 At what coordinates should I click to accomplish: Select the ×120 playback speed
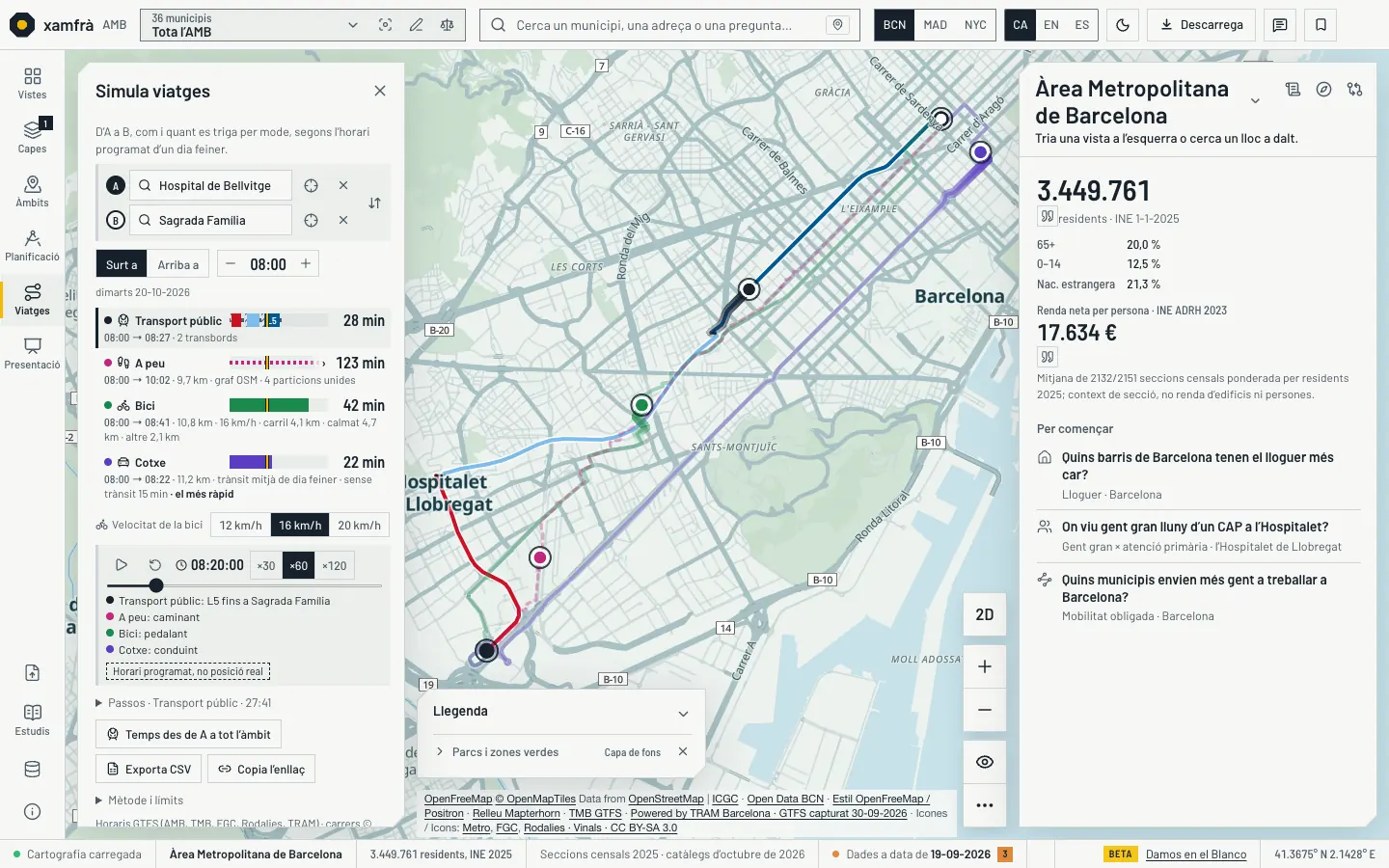(x=334, y=565)
